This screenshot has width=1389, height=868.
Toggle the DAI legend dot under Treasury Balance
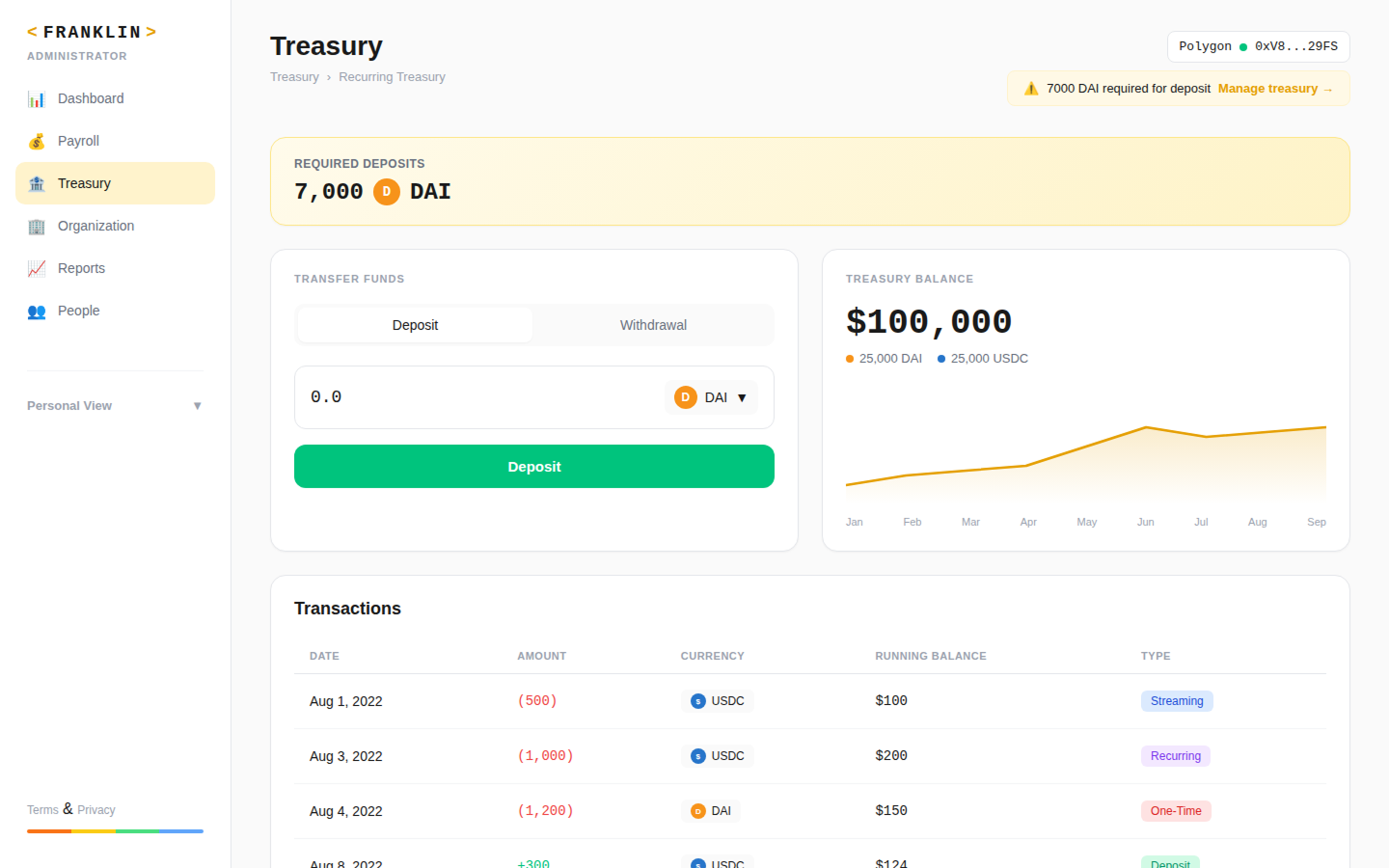coord(850,358)
